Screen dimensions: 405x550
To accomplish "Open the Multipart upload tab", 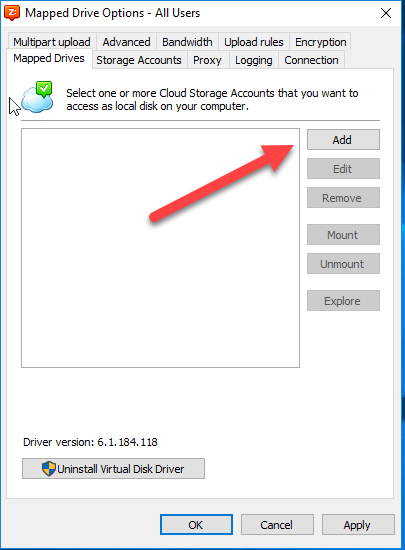I will pyautogui.click(x=52, y=42).
